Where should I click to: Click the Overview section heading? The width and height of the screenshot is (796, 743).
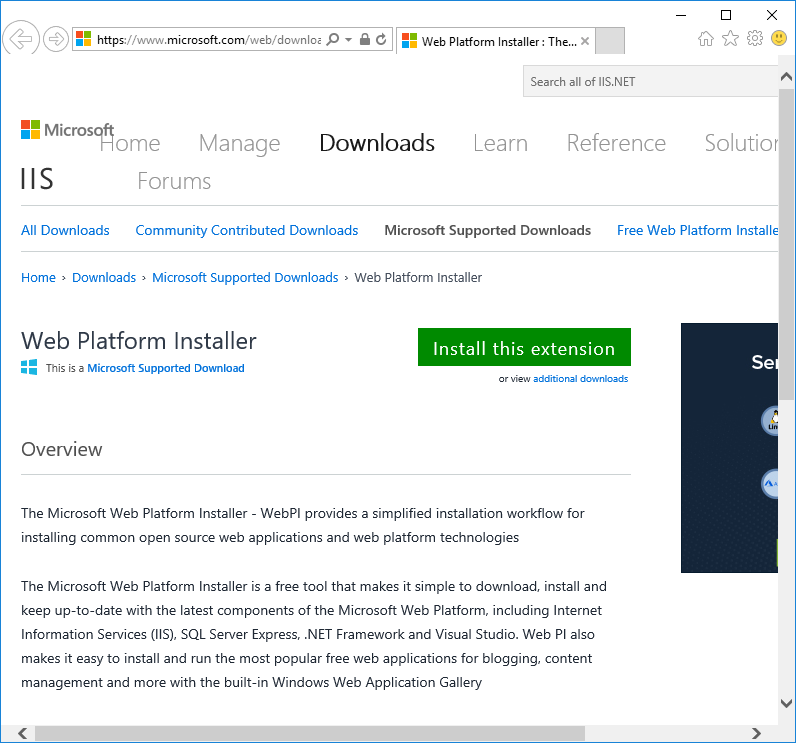click(x=61, y=450)
